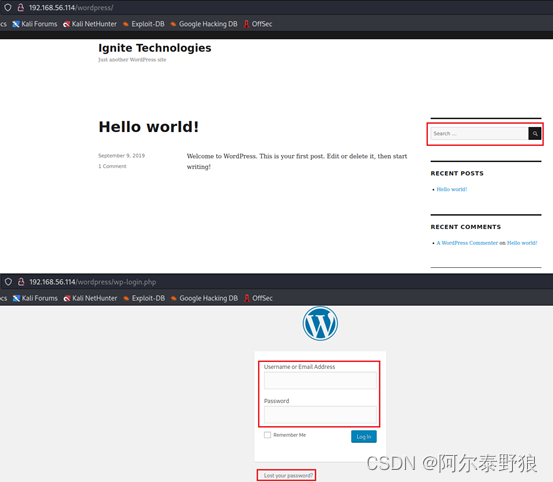
Task: Click the RECENT COMMENTS widget heading
Action: [x=466, y=227]
